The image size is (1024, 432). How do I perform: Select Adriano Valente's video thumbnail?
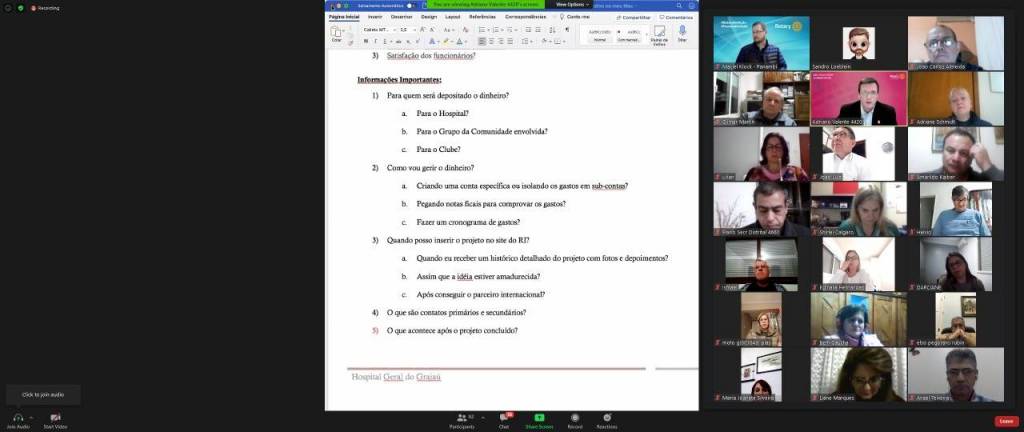(x=858, y=98)
